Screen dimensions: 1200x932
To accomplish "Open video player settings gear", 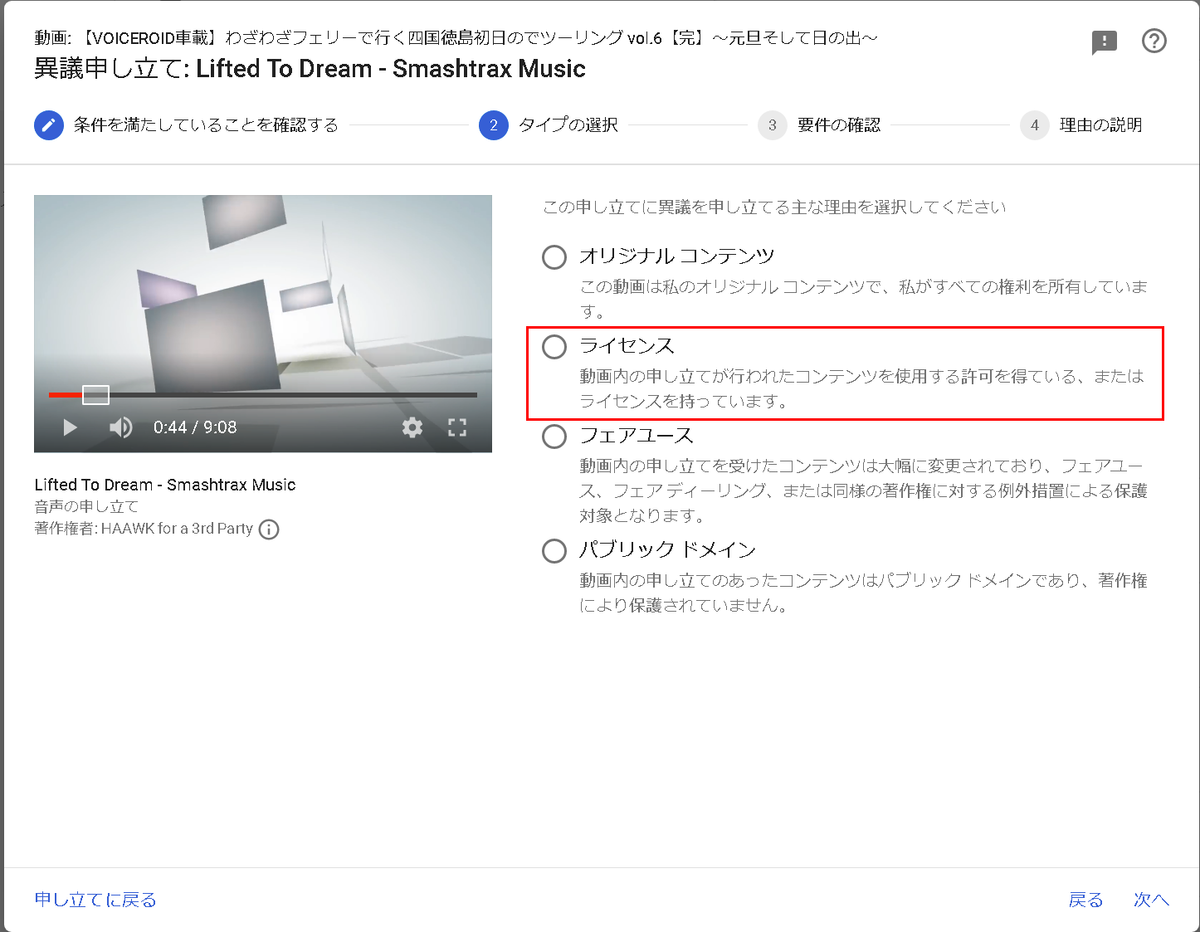I will pos(412,428).
